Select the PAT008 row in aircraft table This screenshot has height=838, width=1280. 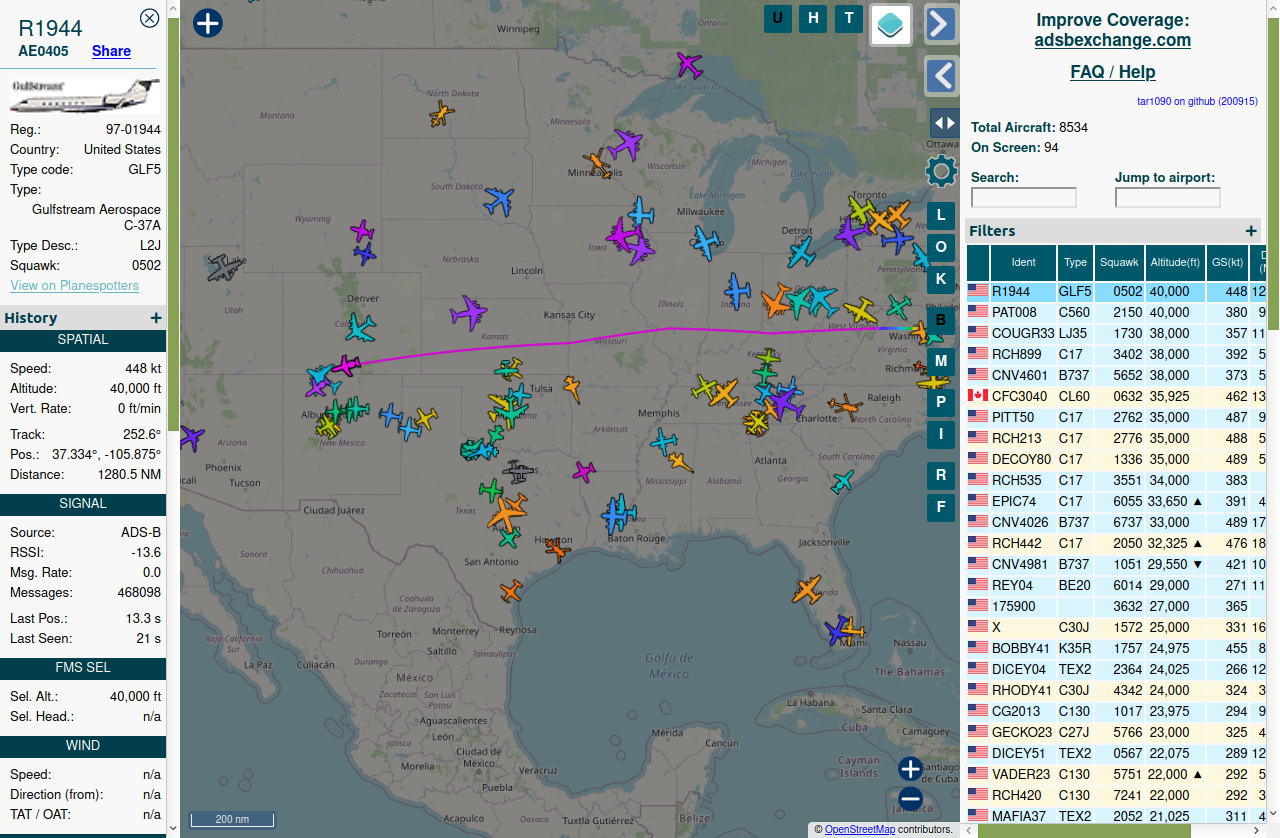(x=1115, y=312)
